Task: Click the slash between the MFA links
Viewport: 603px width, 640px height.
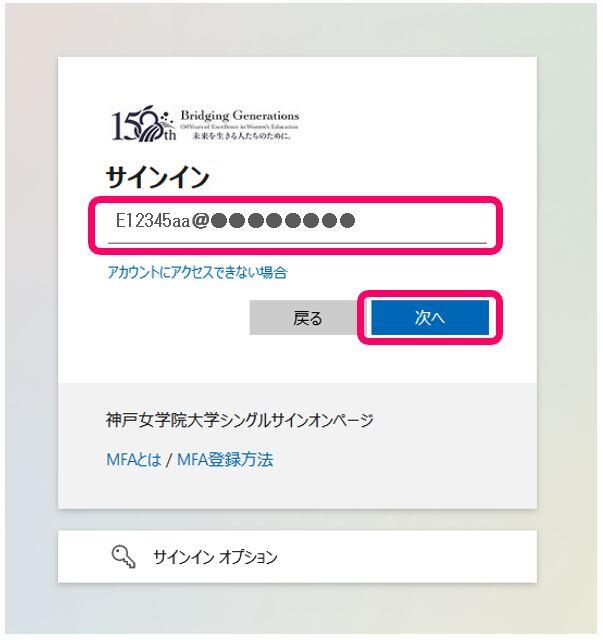Action: (x=169, y=460)
